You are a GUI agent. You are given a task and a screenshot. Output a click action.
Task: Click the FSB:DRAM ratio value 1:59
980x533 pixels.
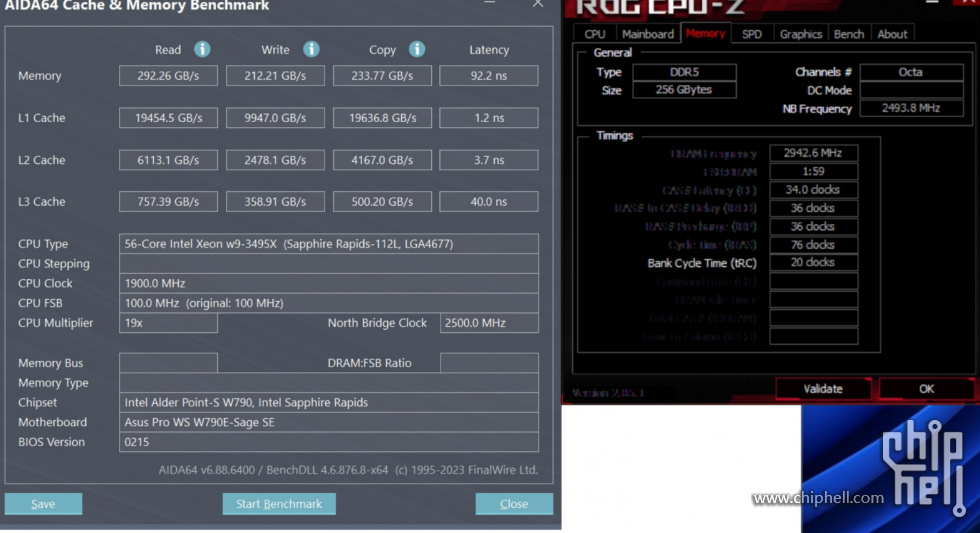(x=813, y=171)
